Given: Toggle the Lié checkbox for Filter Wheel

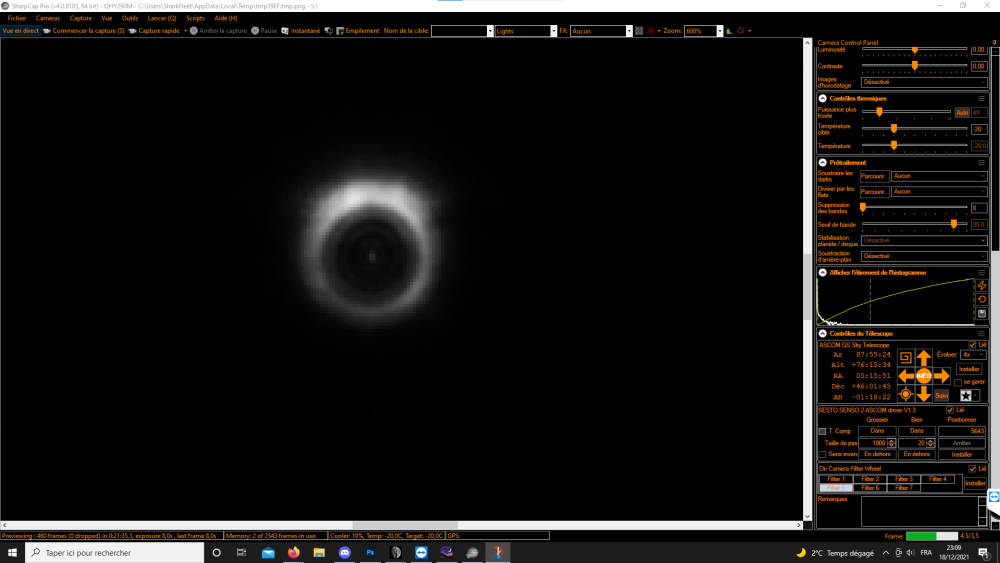Looking at the screenshot, I should 971,469.
